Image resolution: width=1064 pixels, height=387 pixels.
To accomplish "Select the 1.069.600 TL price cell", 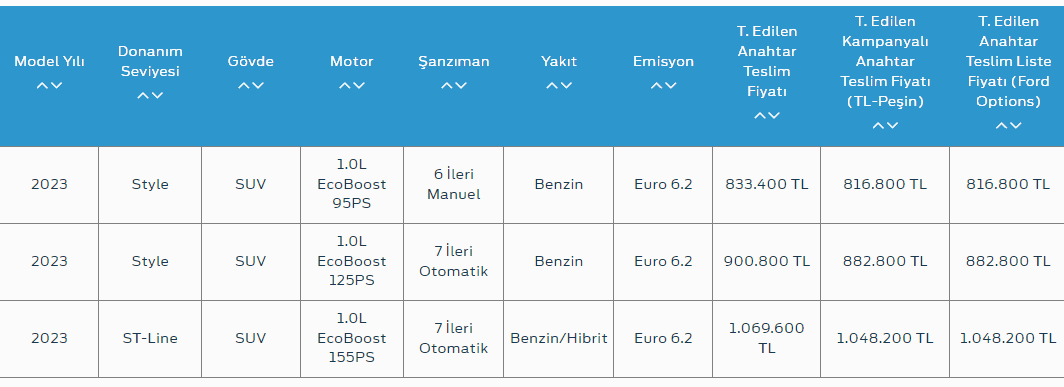I will click(767, 338).
